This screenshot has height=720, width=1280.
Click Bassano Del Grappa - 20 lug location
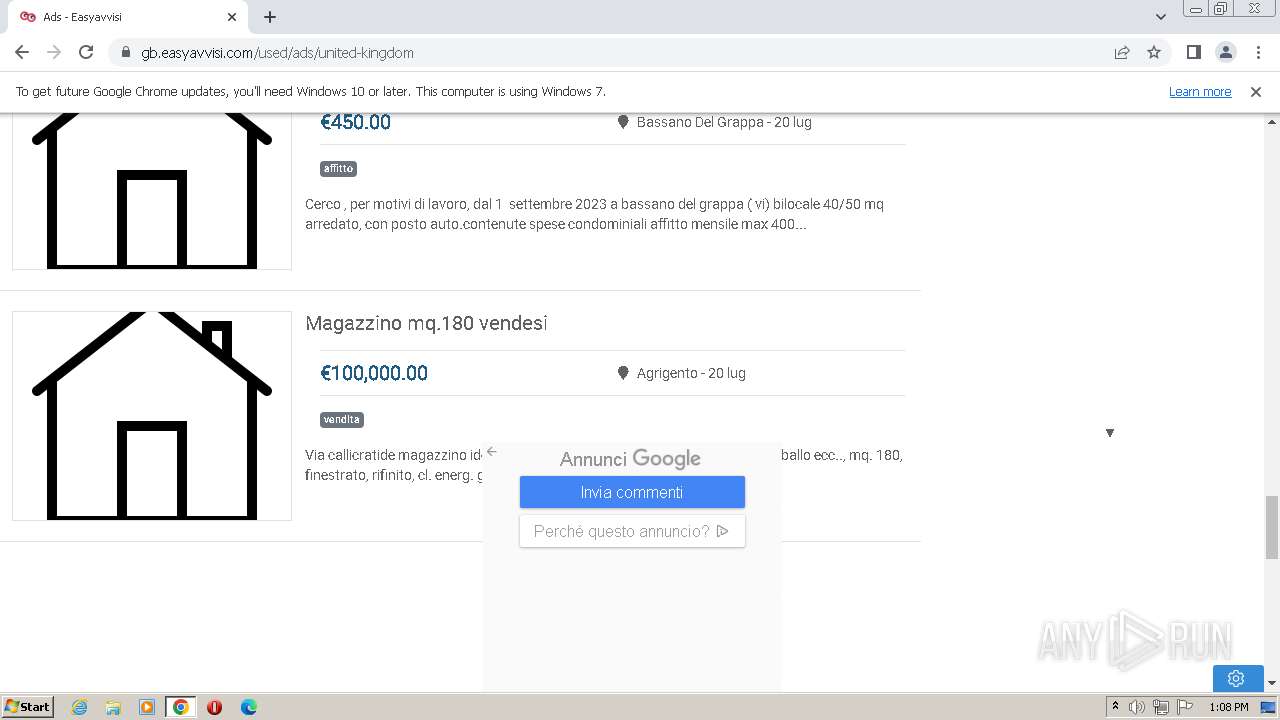tap(724, 122)
